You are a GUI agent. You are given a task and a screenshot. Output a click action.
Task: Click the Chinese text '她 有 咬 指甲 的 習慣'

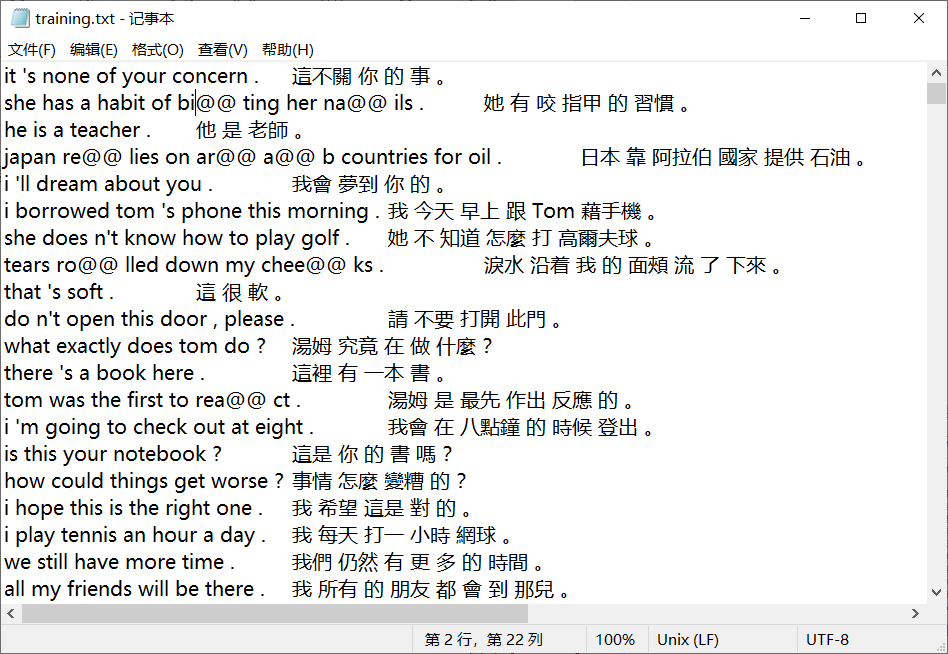[579, 103]
